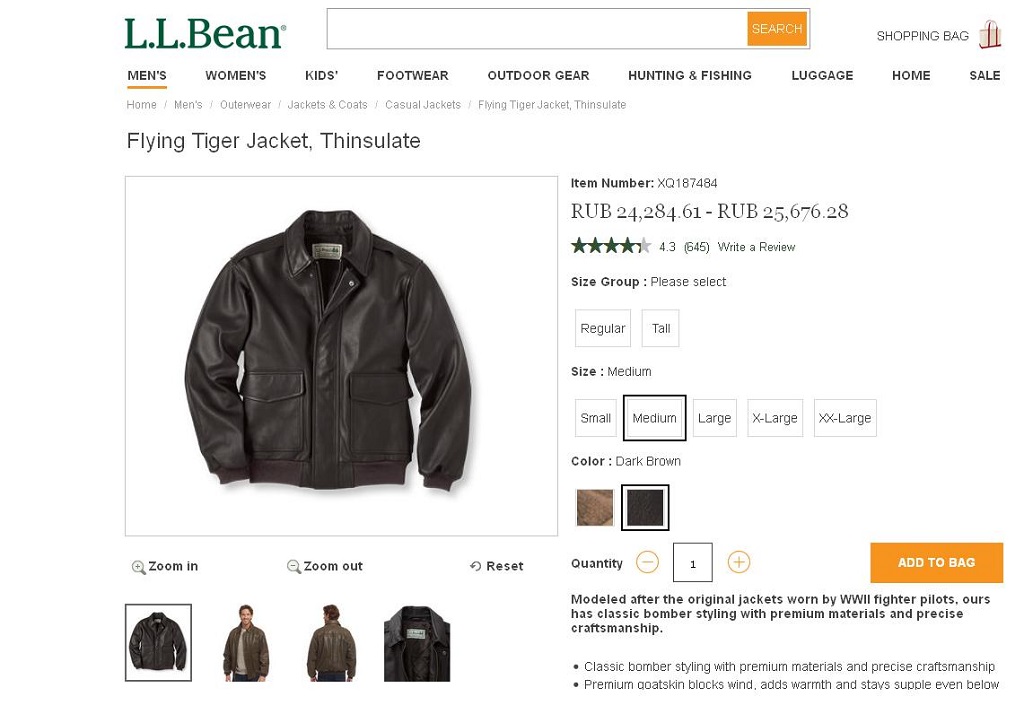Screen dimensions: 1024x714
Task: Open the Footwear navigation menu
Action: click(412, 76)
